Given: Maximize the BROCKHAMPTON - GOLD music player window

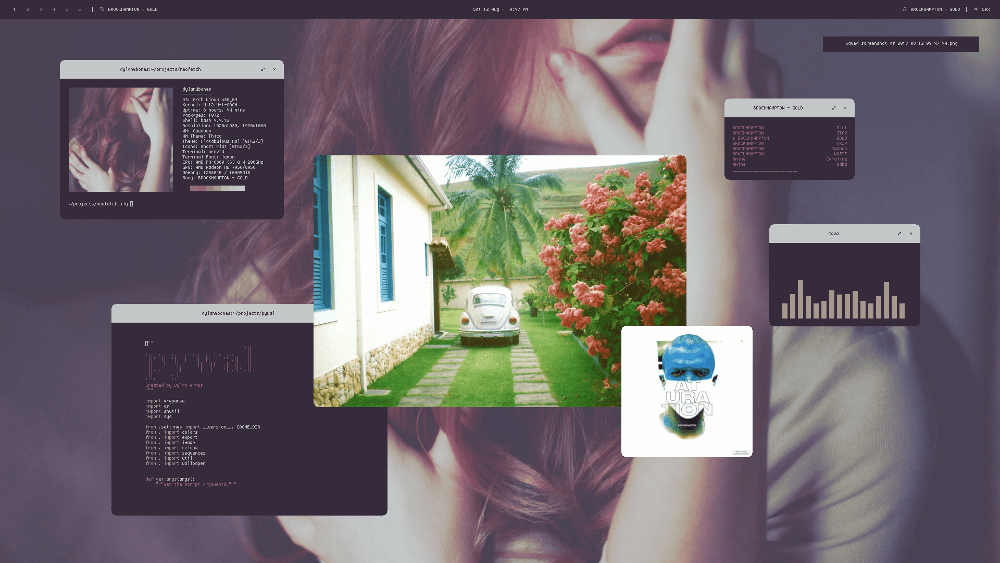Looking at the screenshot, I should (x=834, y=108).
